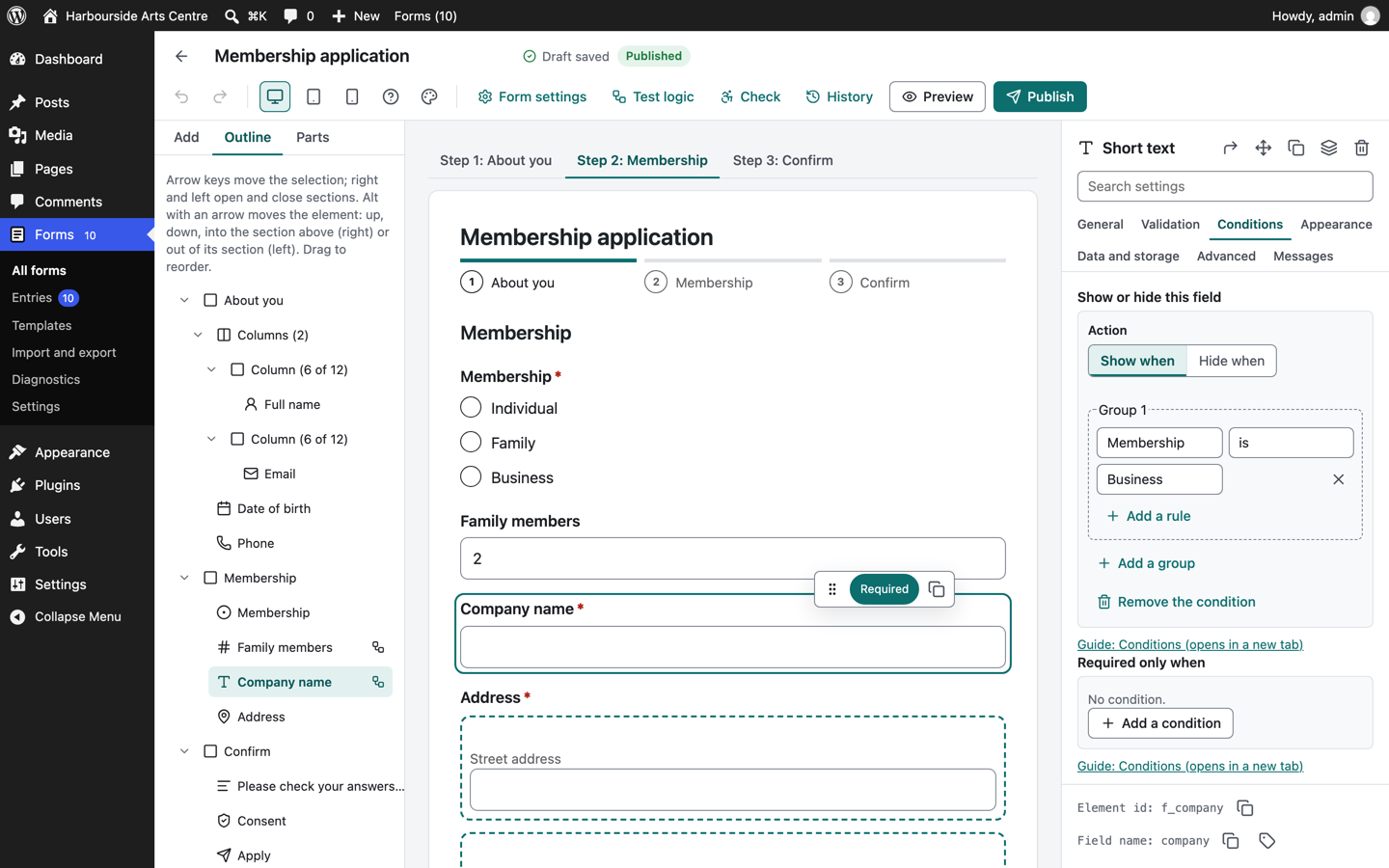
Task: Open the Business value dropdown
Action: 1159,479
